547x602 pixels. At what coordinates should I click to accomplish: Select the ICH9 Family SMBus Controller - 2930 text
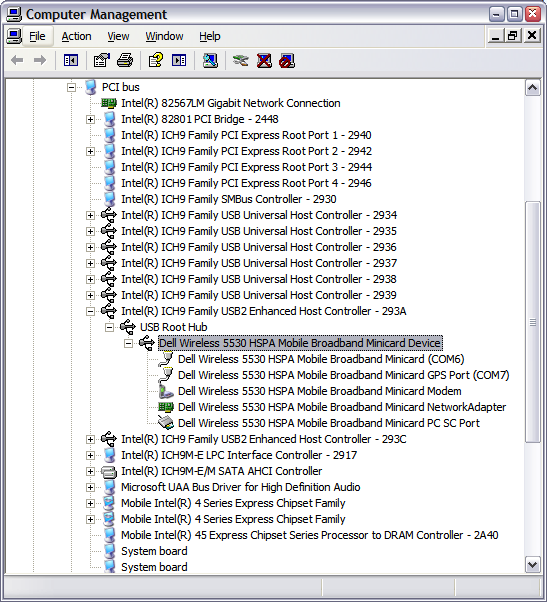(x=229, y=199)
